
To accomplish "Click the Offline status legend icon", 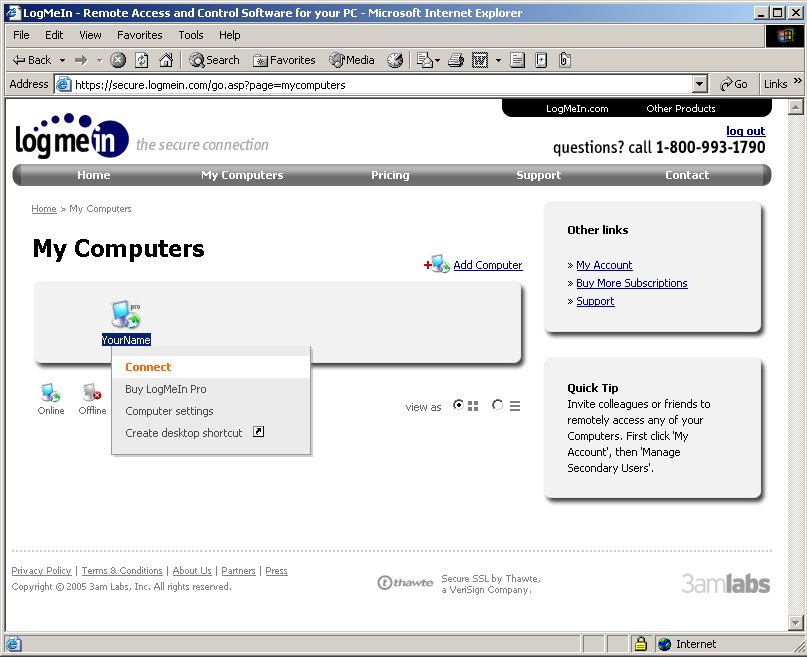I will pos(92,392).
